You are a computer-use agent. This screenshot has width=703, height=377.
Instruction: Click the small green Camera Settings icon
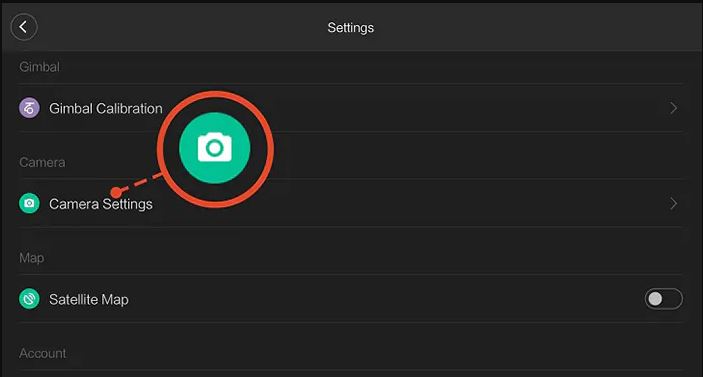[x=29, y=204]
